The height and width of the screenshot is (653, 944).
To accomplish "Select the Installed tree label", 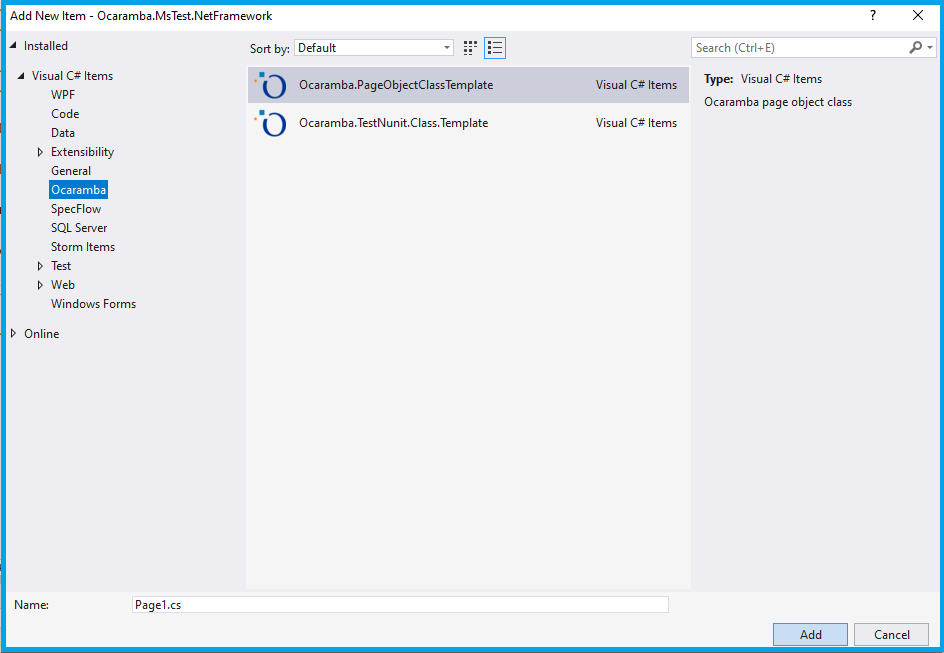I will click(46, 46).
